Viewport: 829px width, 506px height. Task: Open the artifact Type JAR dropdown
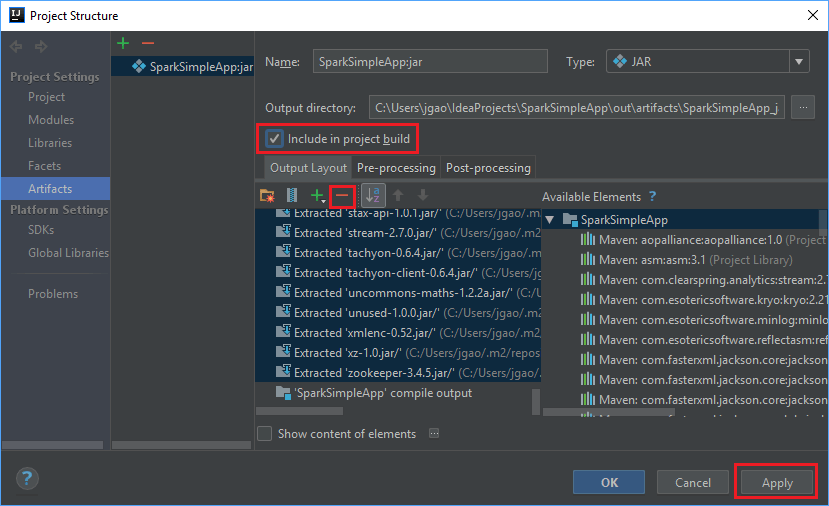click(707, 62)
